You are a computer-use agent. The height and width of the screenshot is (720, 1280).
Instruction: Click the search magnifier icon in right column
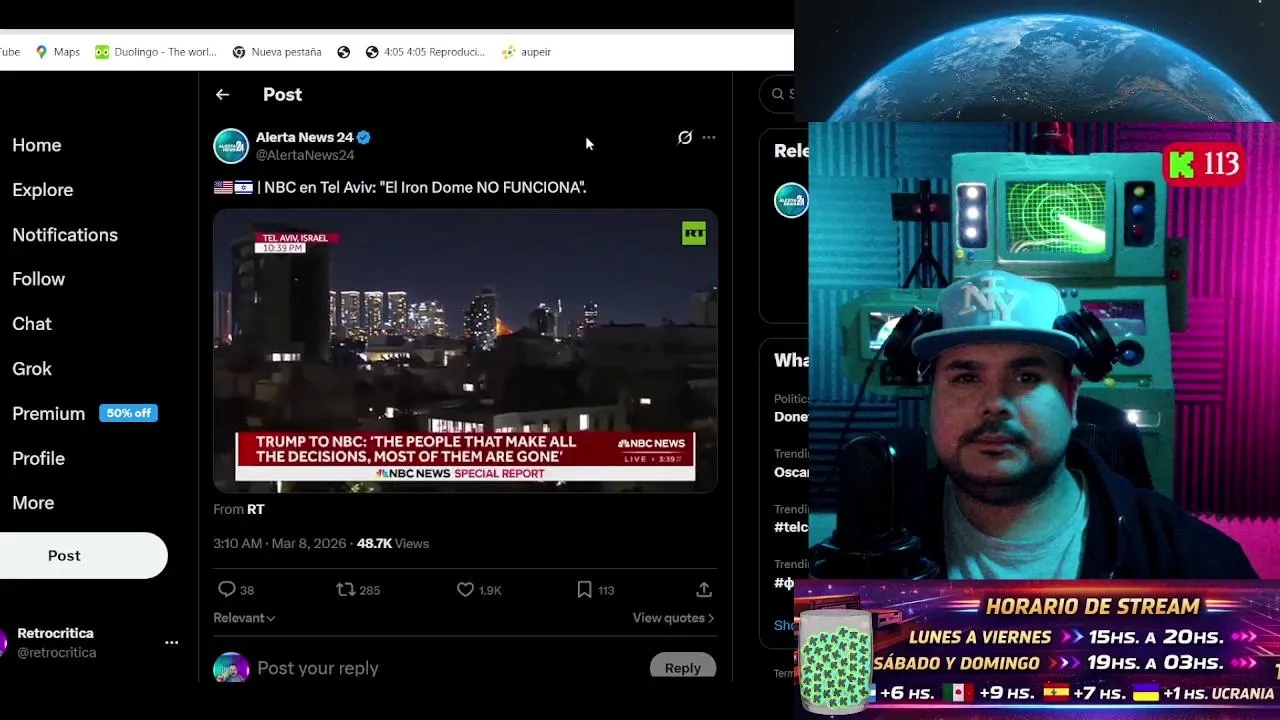[x=778, y=94]
